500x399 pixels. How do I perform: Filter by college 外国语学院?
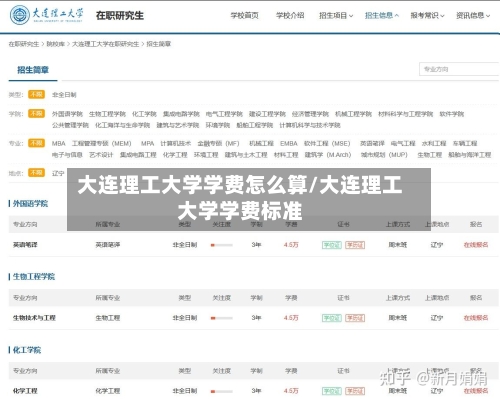[67, 114]
